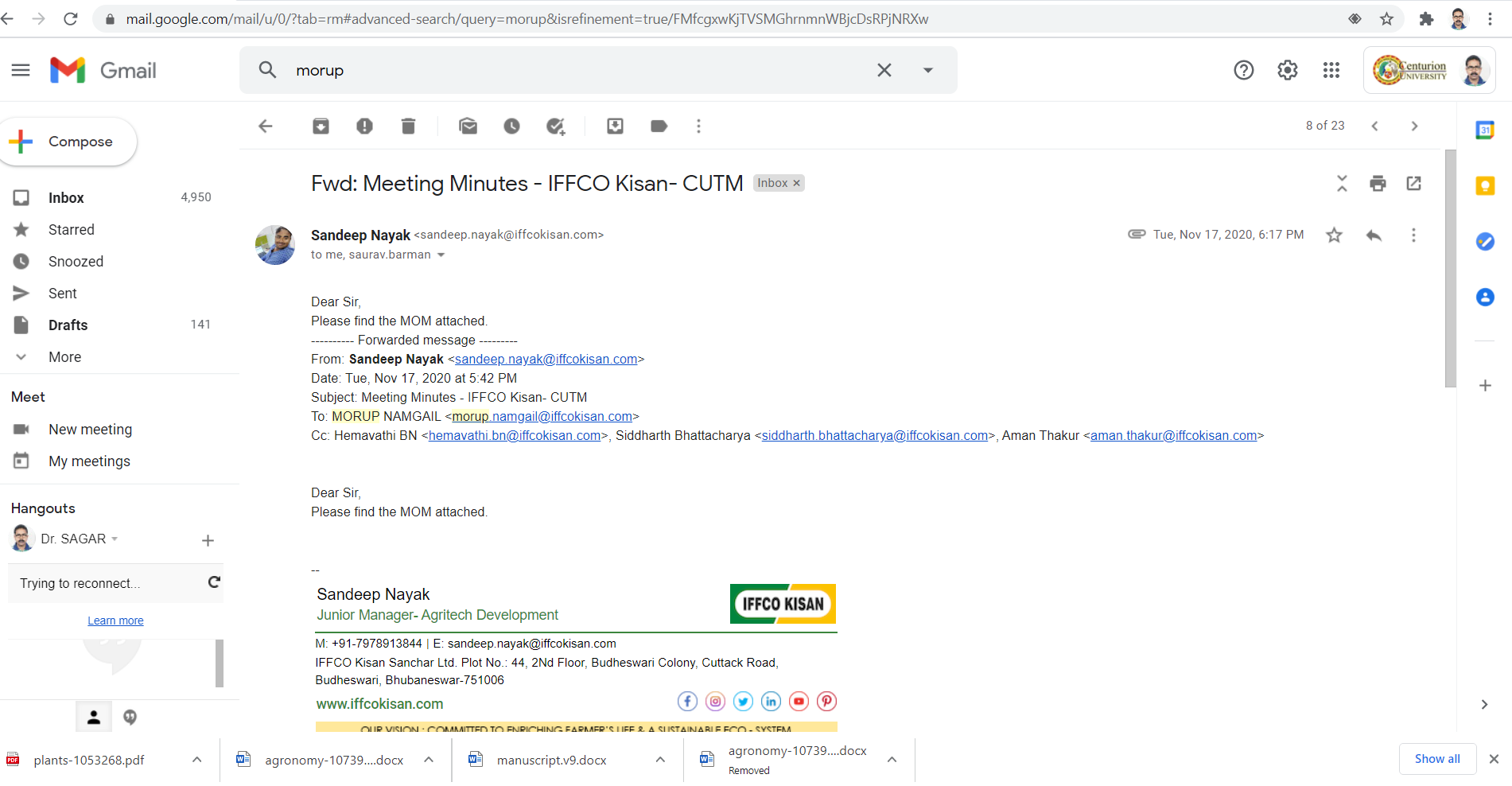This screenshot has width=1512, height=786.
Task: Open the main menu hamburger icon
Action: [21, 70]
